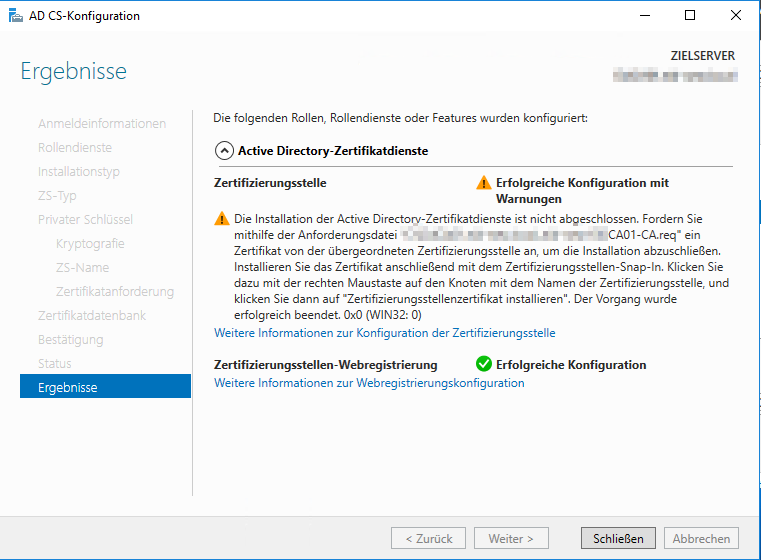
Task: Click the warning icon before the installation message
Action: [x=222, y=219]
